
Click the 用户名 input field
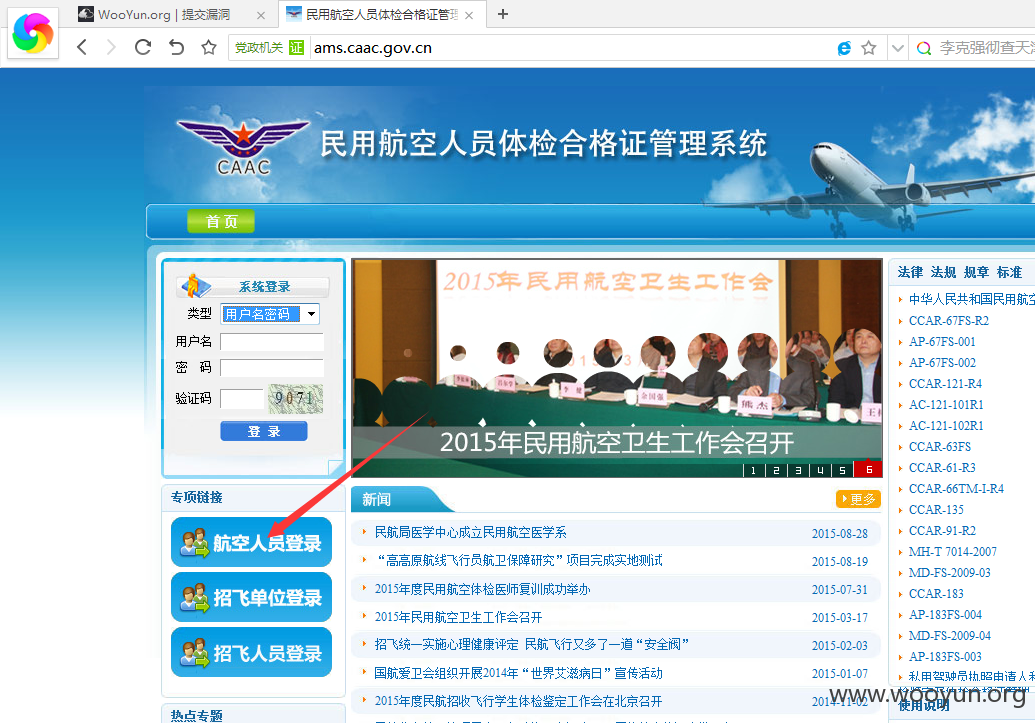272,341
